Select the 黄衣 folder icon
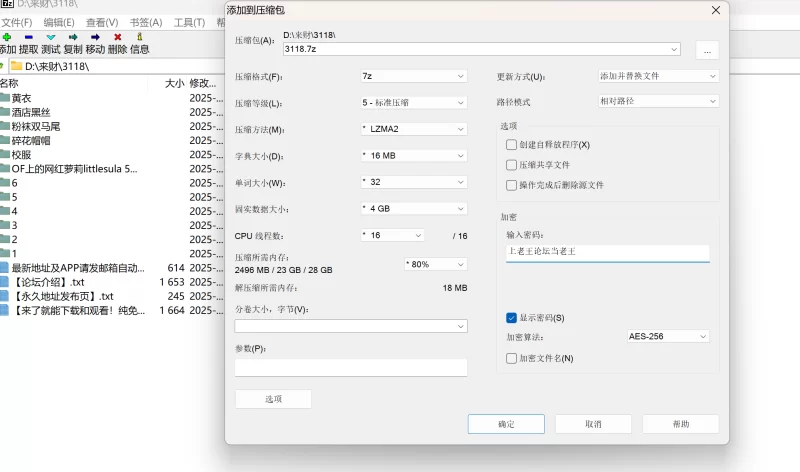800x472 pixels. (5, 97)
